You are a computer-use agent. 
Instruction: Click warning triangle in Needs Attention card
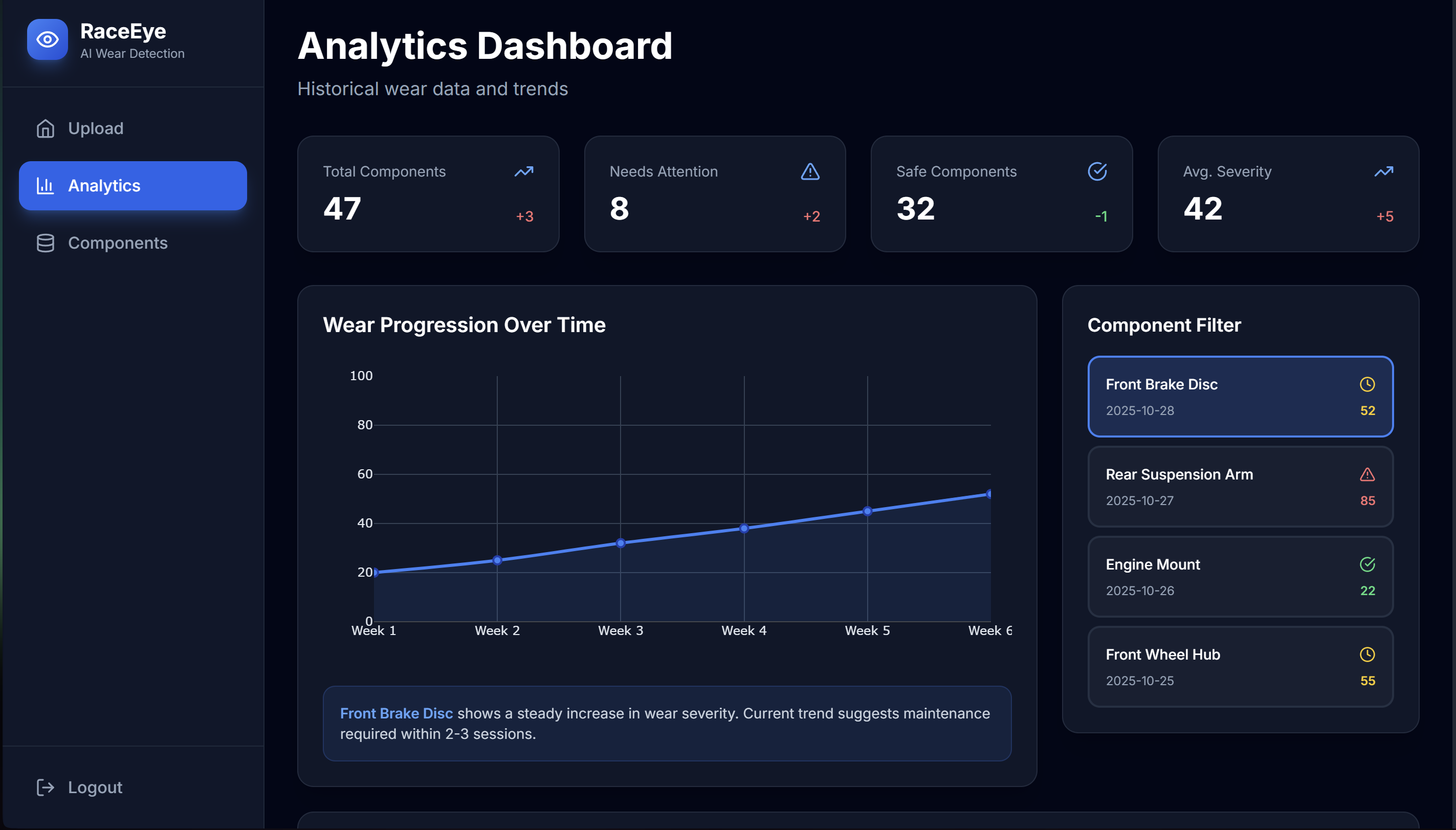point(810,171)
